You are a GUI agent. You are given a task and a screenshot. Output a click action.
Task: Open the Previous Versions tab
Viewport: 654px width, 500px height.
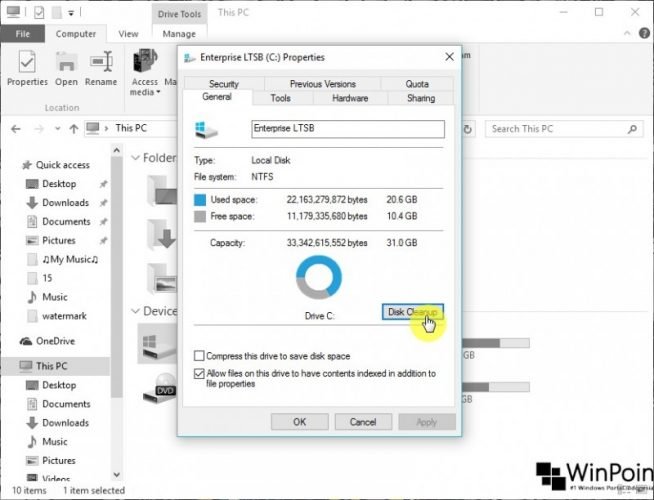tap(322, 84)
